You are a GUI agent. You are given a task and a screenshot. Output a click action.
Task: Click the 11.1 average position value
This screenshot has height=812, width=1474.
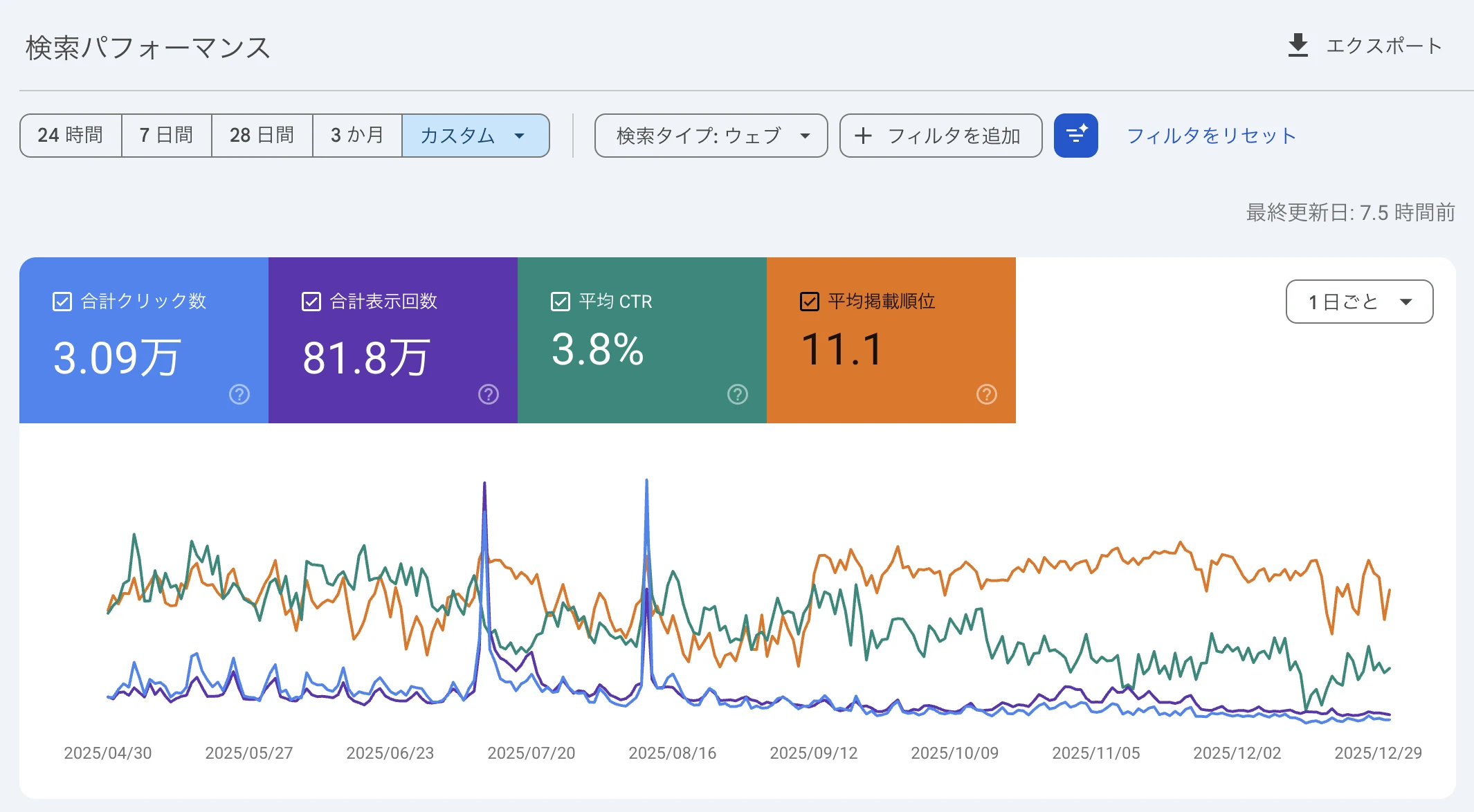(842, 349)
